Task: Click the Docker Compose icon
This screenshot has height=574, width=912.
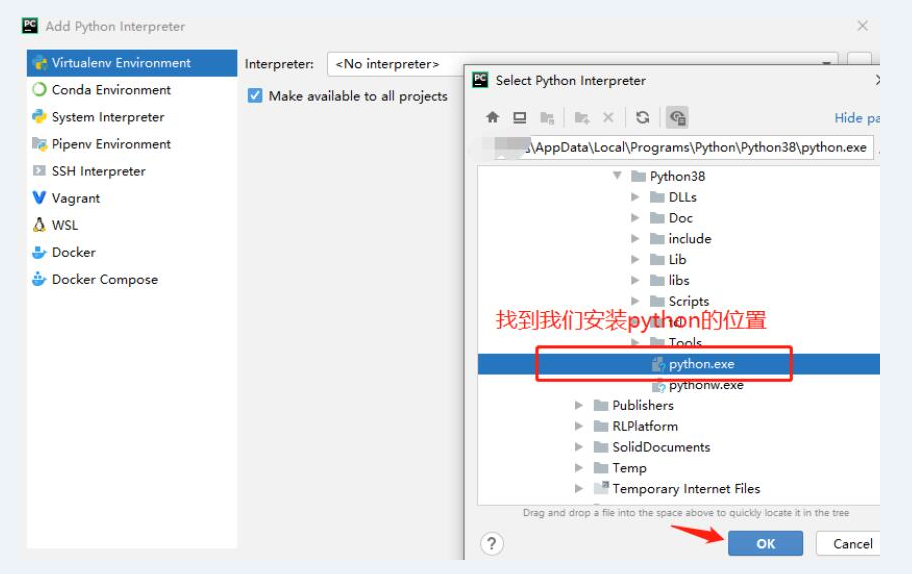Action: [39, 279]
